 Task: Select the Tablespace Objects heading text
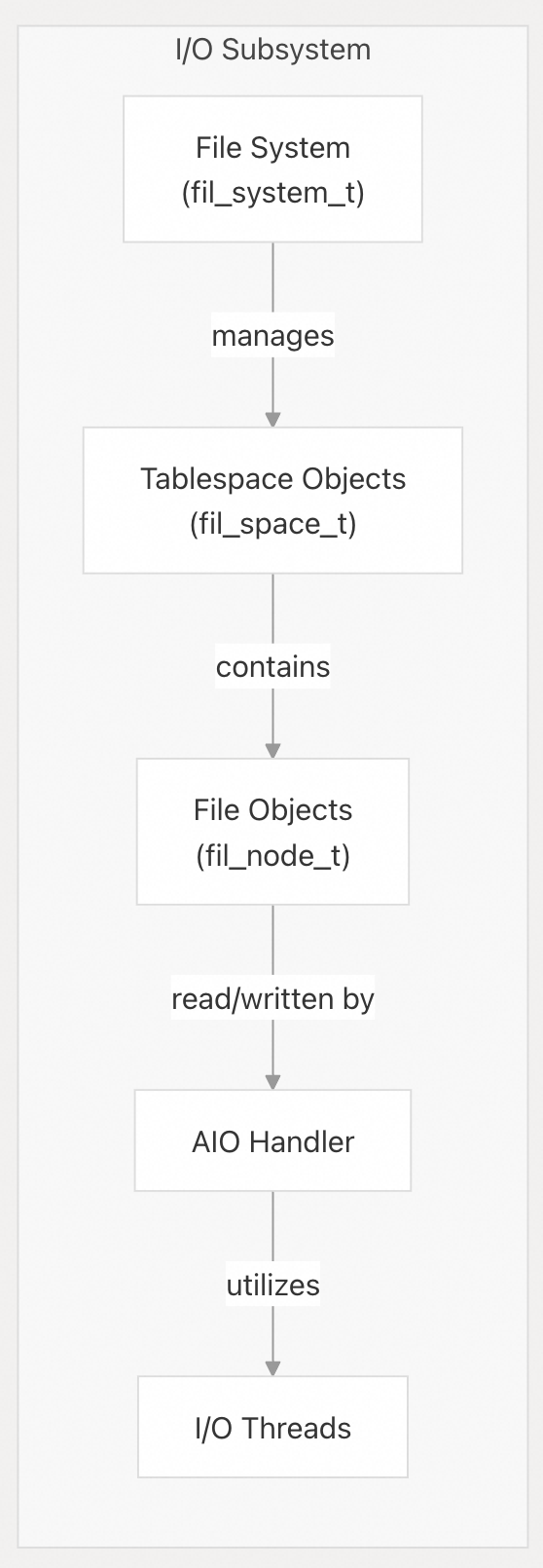272,479
